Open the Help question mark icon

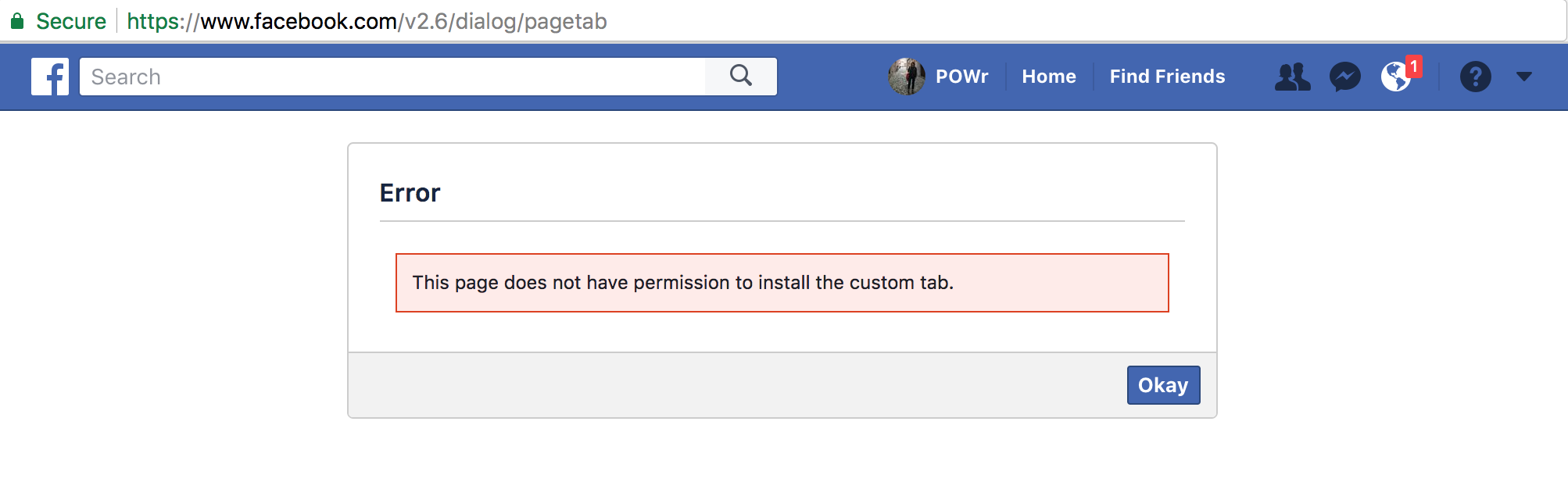(x=1476, y=77)
